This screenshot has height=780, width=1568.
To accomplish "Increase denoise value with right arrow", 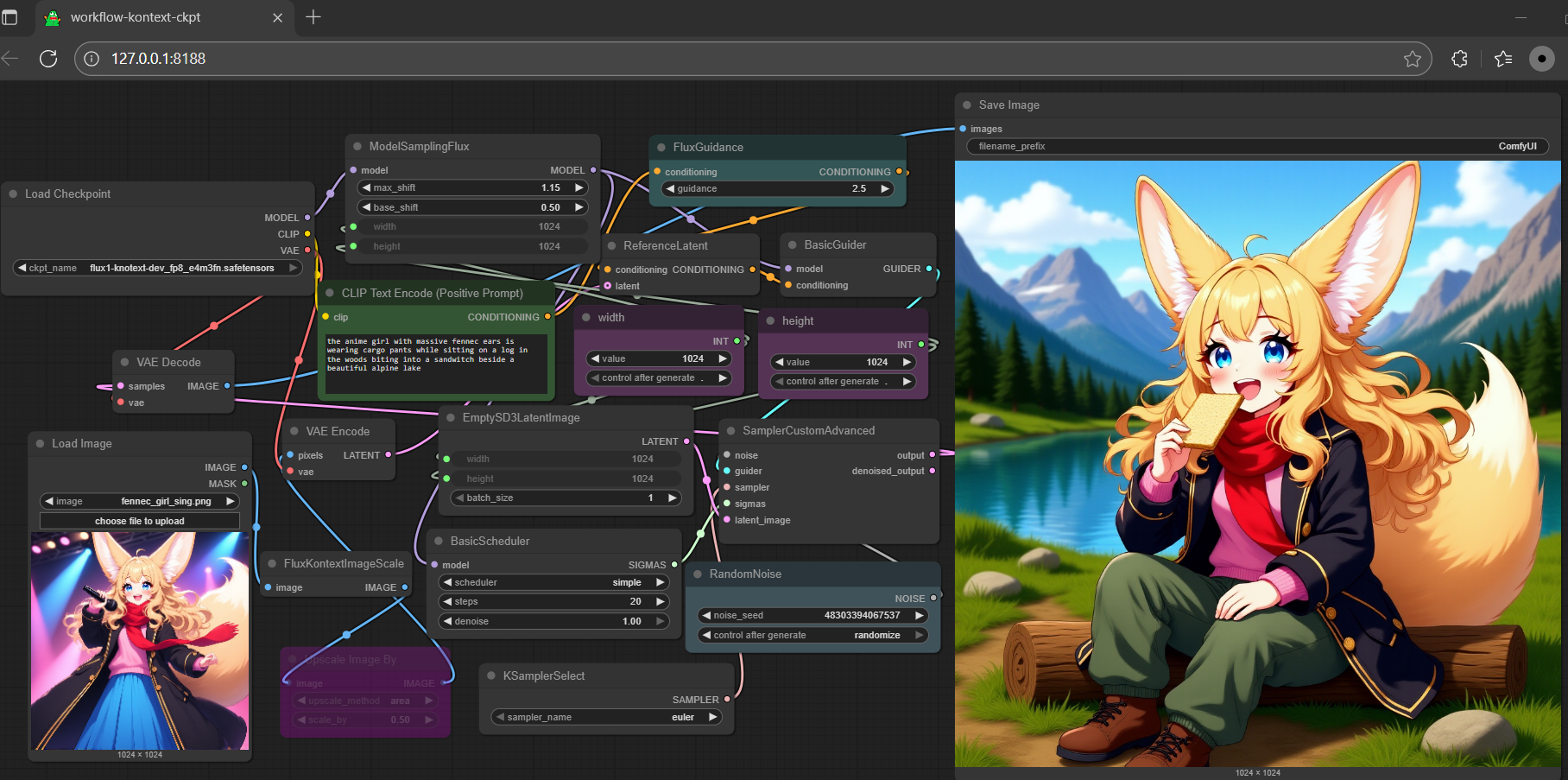I will click(x=660, y=621).
